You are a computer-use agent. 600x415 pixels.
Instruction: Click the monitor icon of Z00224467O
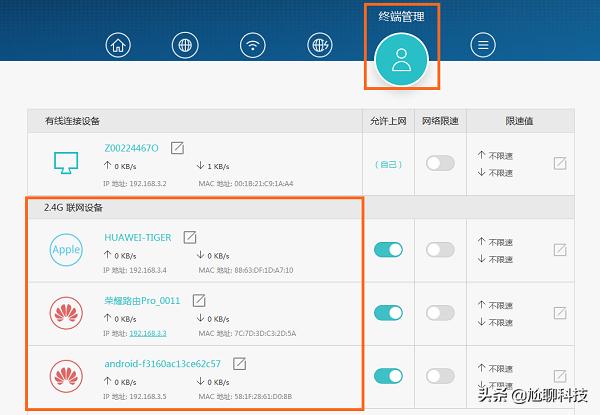click(x=66, y=163)
